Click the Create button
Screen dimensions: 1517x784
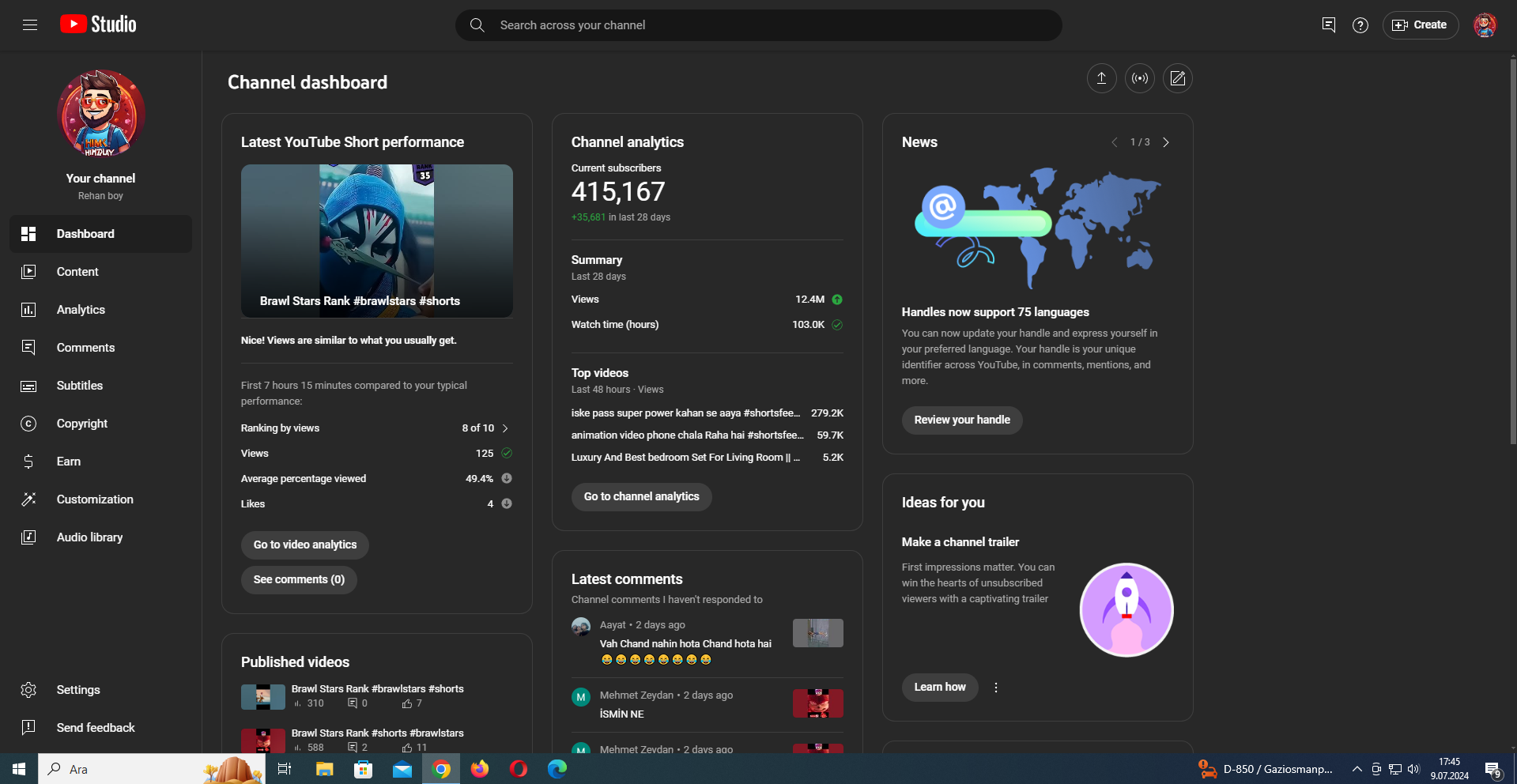[1420, 25]
